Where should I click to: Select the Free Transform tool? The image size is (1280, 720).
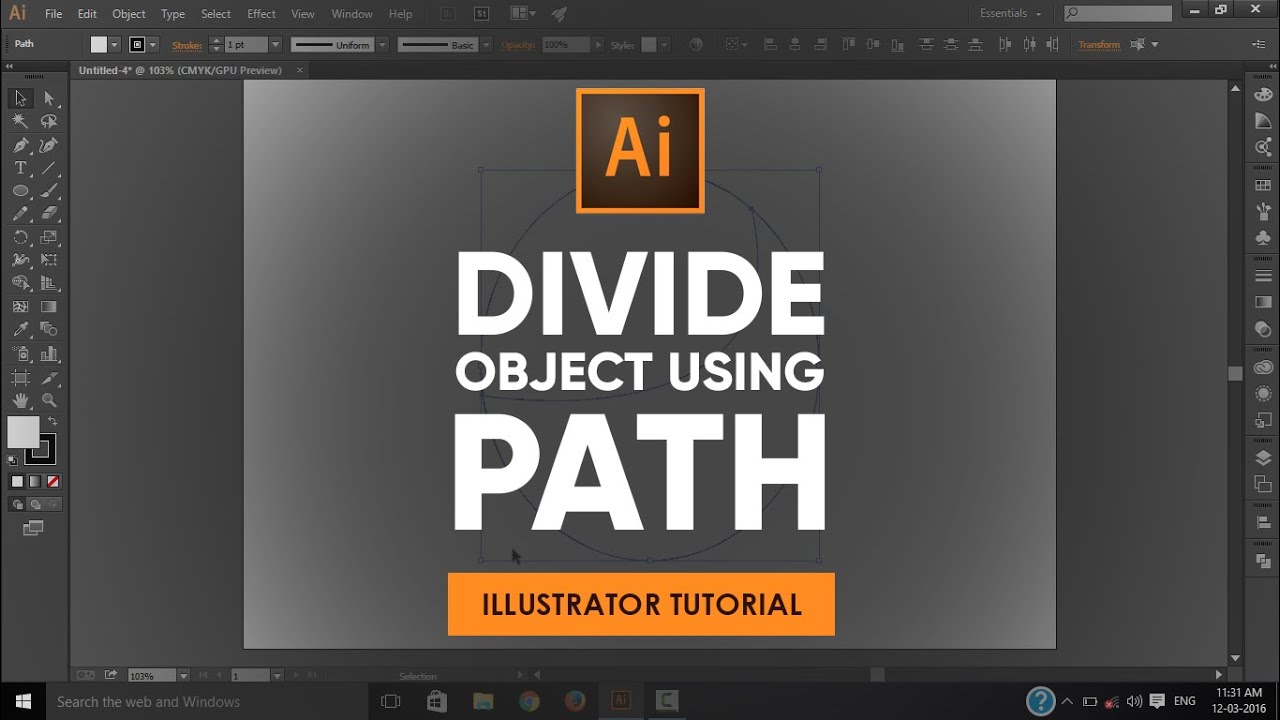coord(49,260)
